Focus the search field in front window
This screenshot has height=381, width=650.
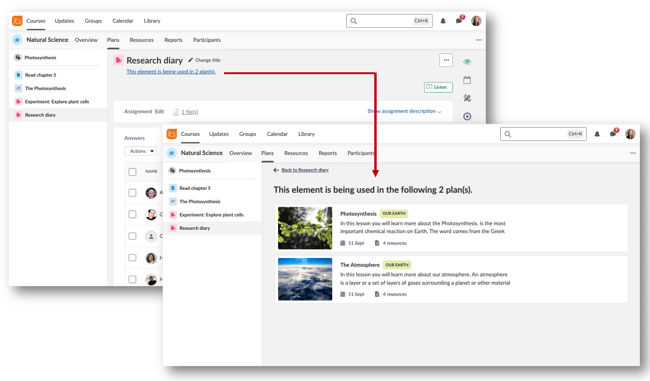(543, 134)
